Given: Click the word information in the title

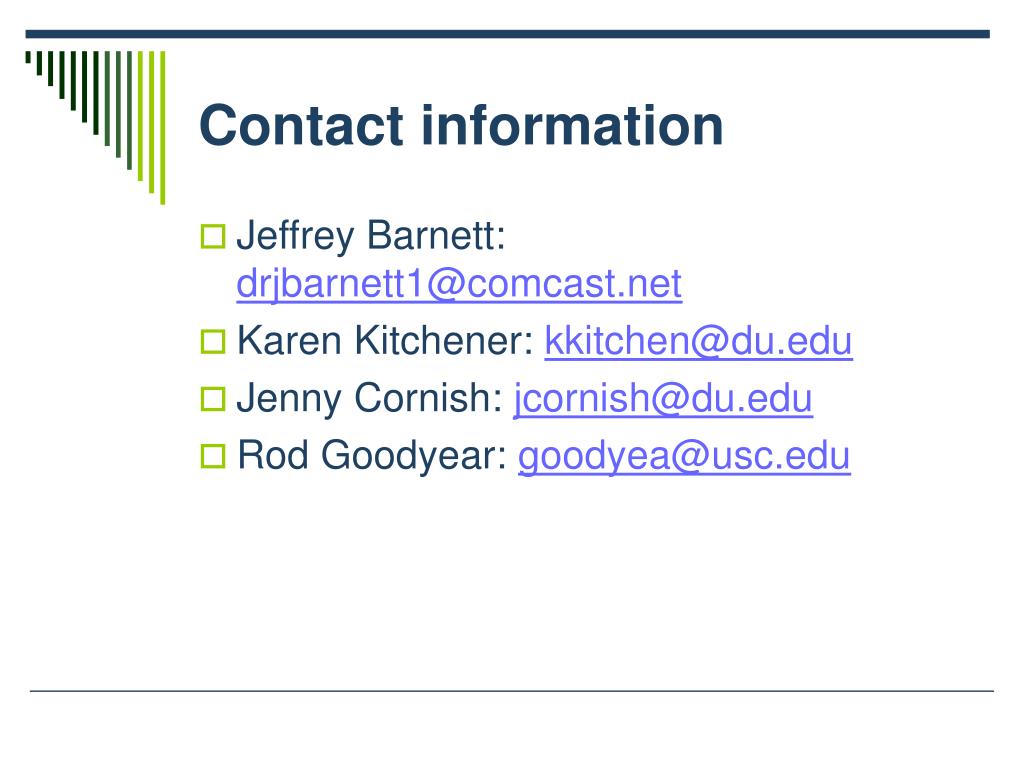Looking at the screenshot, I should (x=573, y=125).
